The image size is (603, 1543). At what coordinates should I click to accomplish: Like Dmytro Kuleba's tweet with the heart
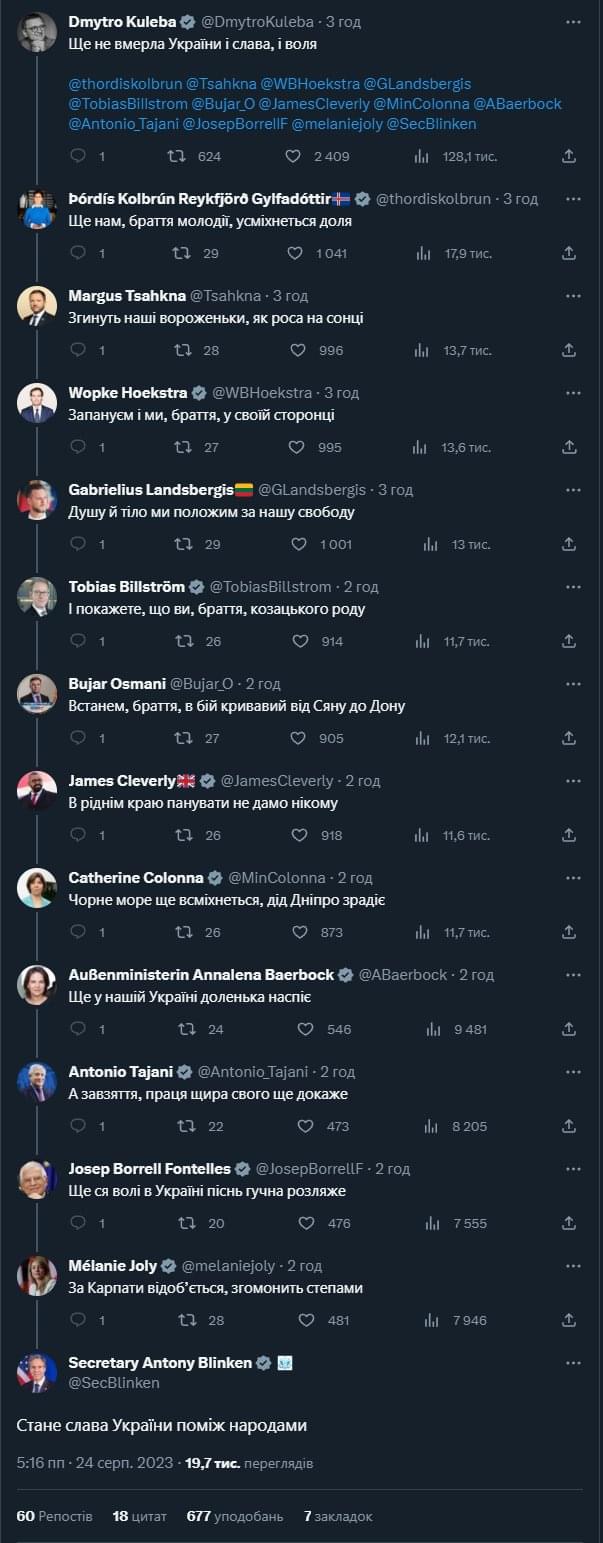294,156
